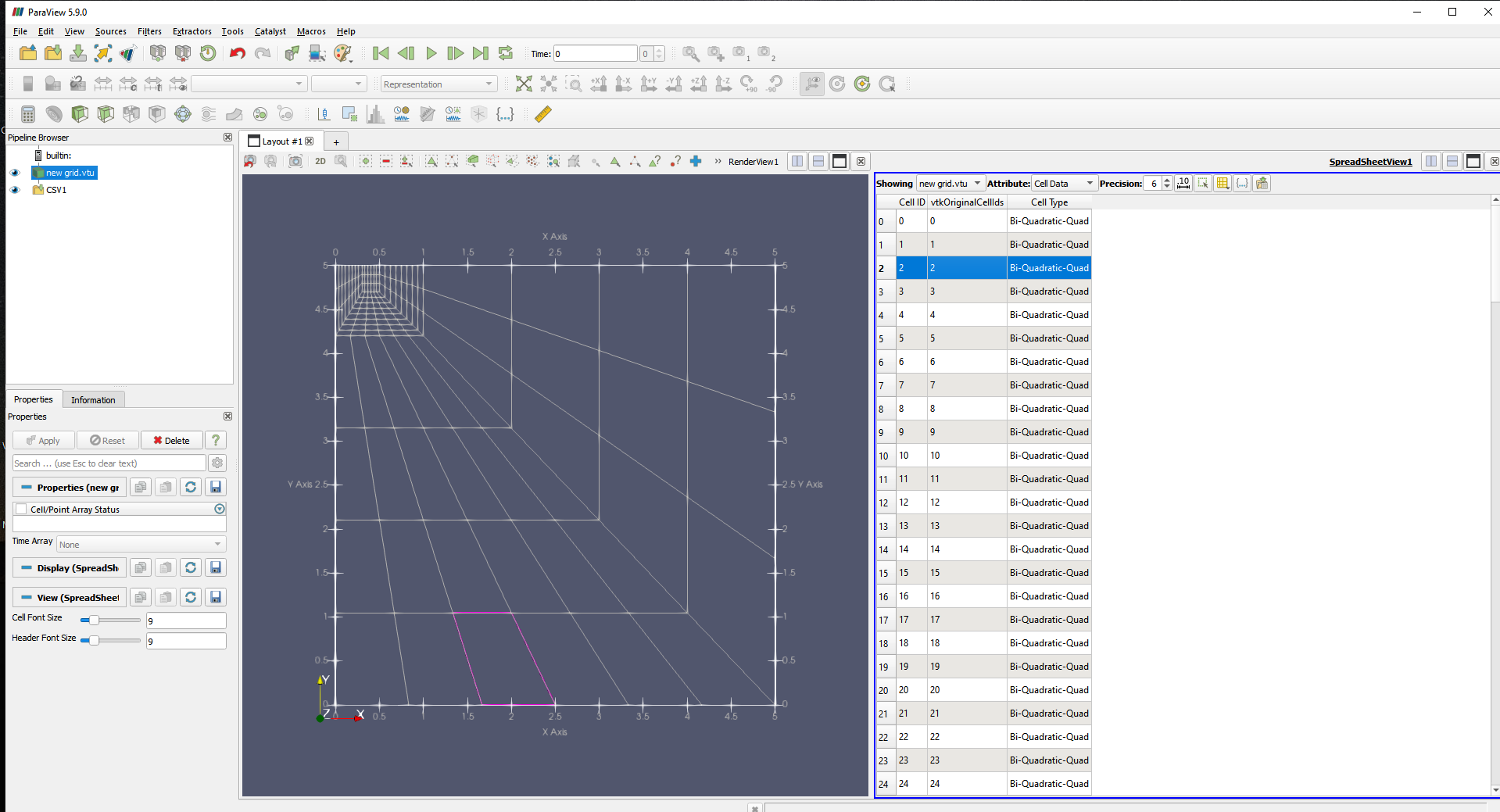Click the Cell Type column header
Screen dimensions: 1500x812
coord(1049,202)
